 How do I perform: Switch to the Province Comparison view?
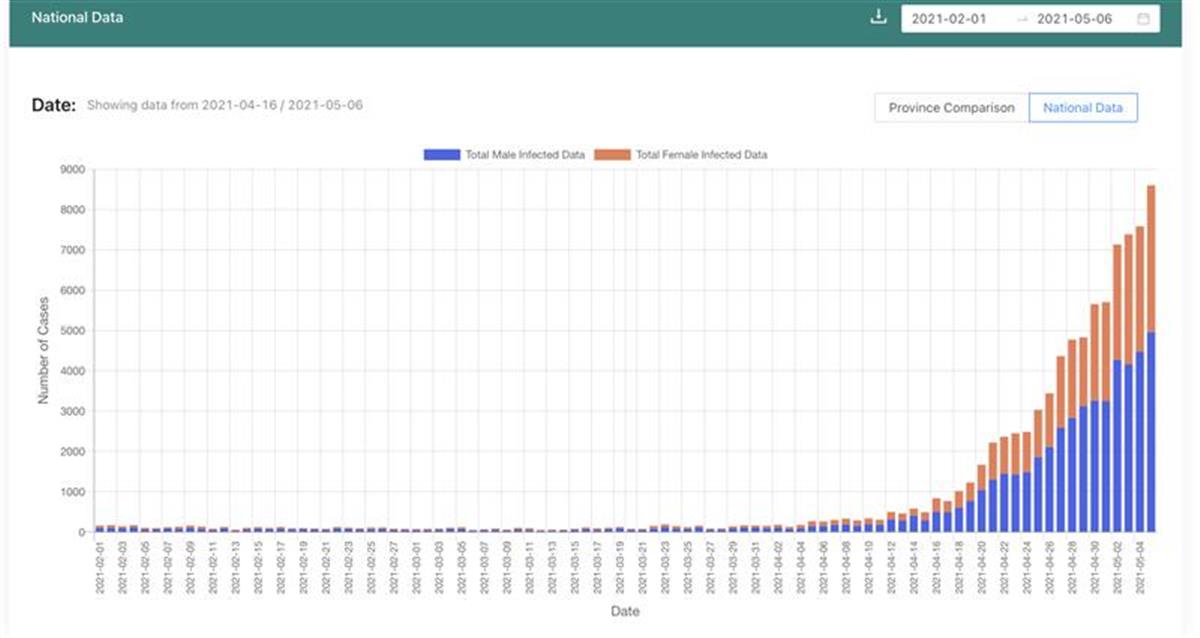[x=951, y=108]
